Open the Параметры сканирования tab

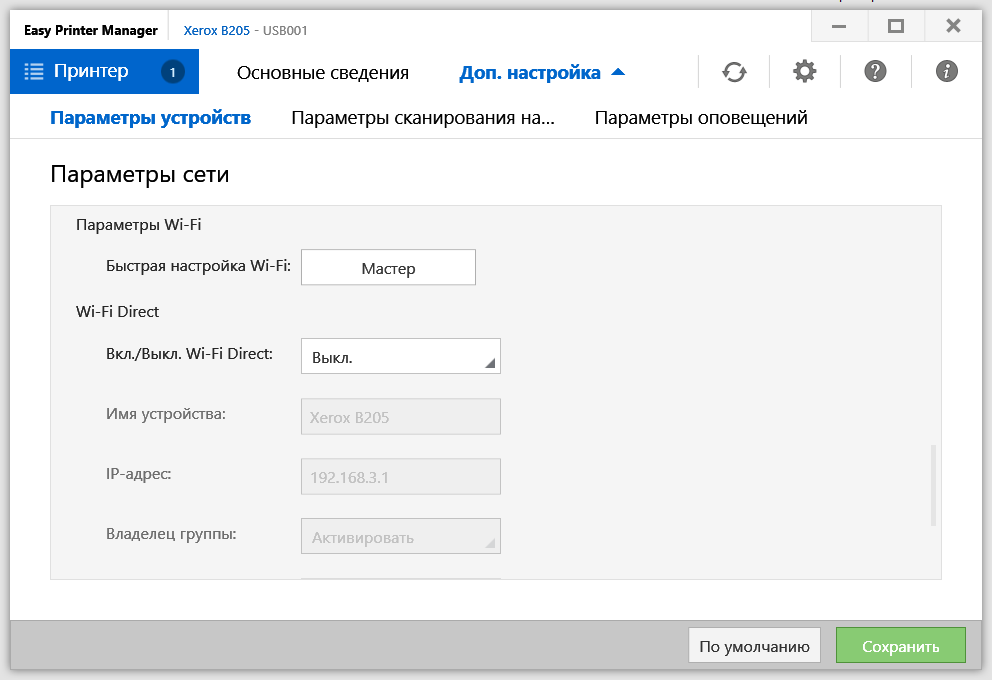click(422, 118)
